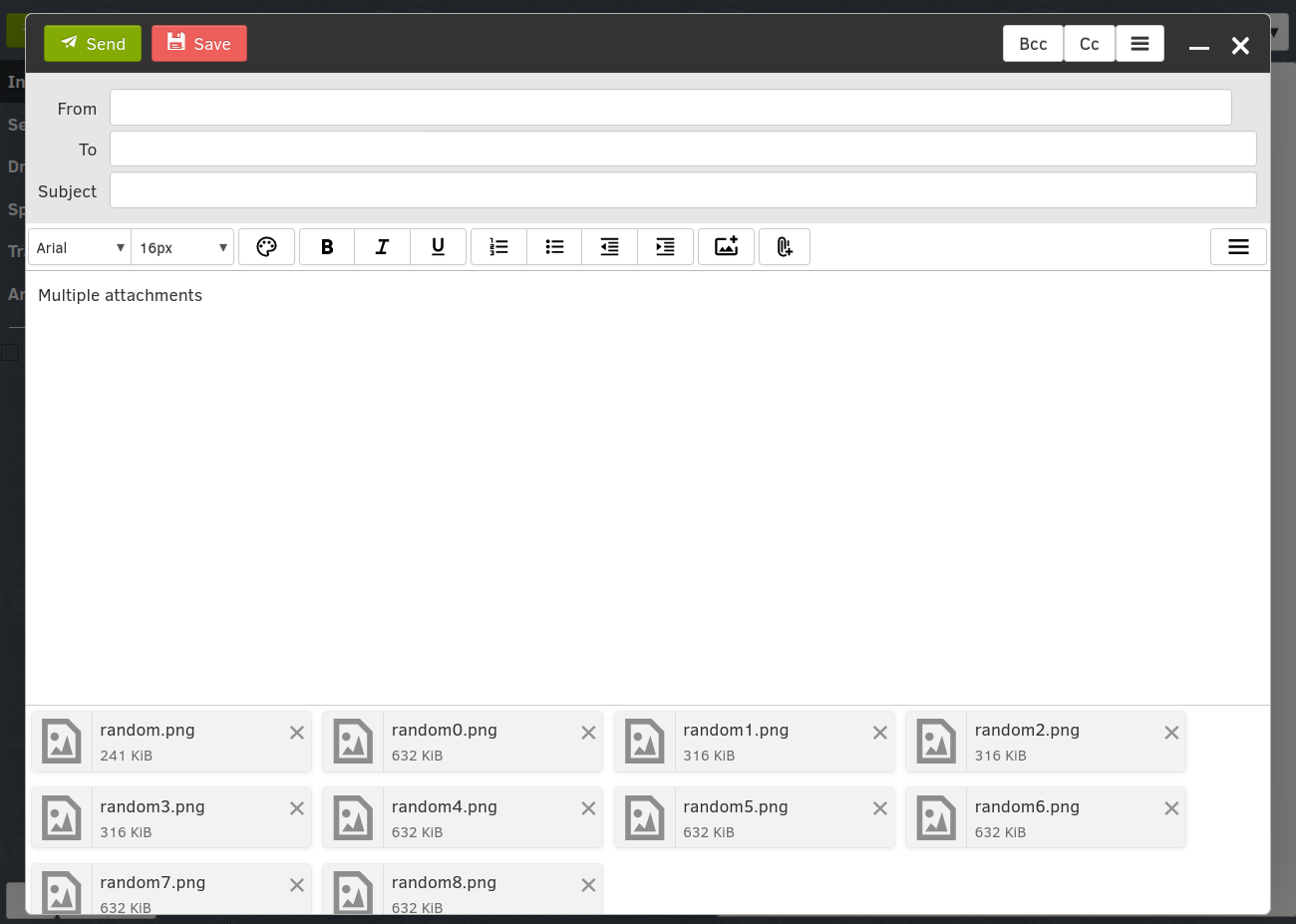Minimize the compose window

coord(1199,46)
